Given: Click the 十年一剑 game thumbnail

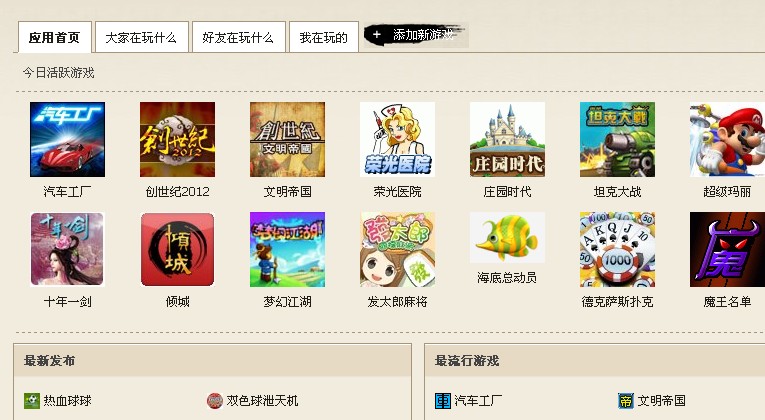Looking at the screenshot, I should [x=67, y=249].
